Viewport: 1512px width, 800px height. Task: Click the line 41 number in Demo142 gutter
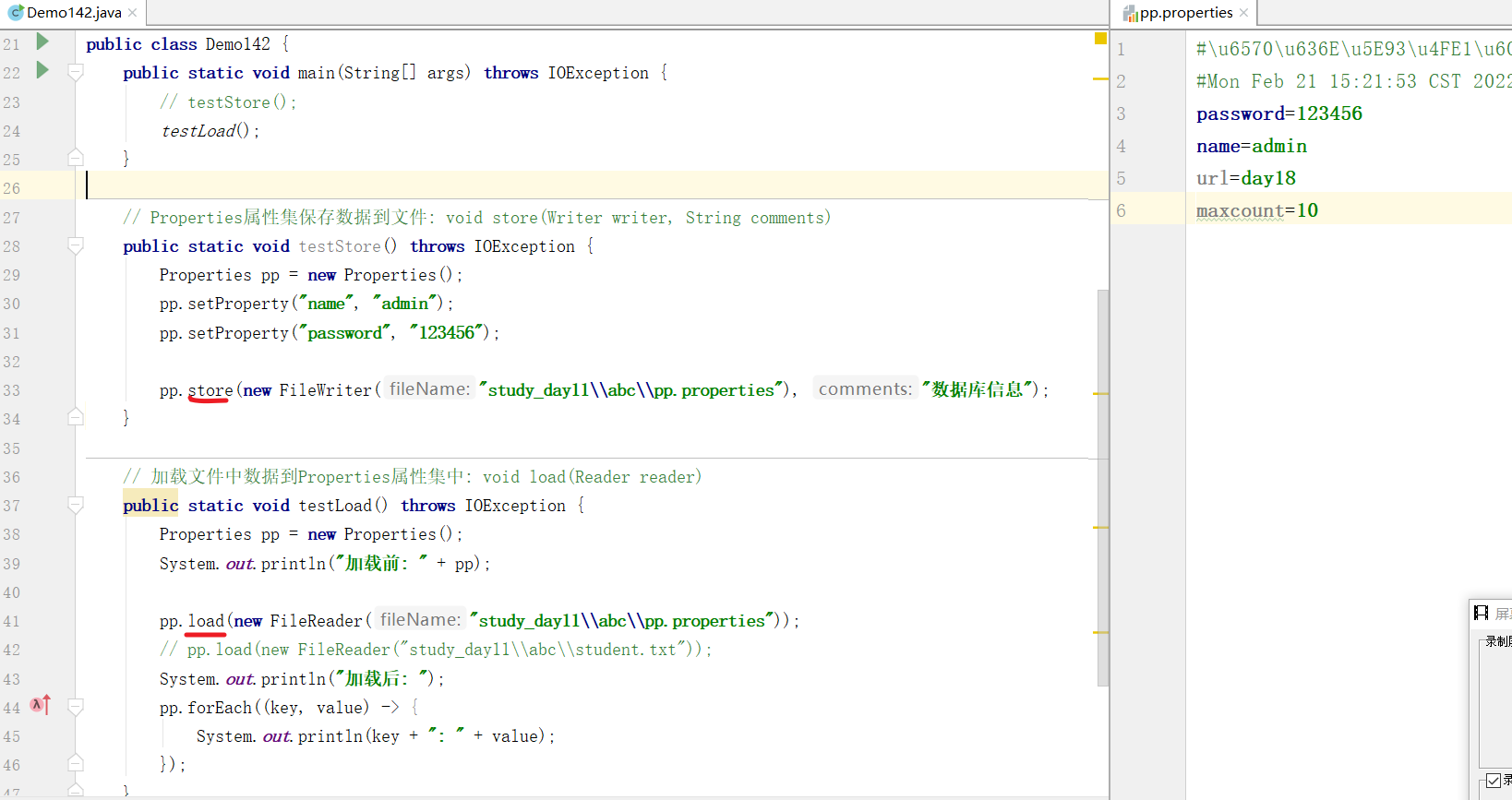[11, 621]
